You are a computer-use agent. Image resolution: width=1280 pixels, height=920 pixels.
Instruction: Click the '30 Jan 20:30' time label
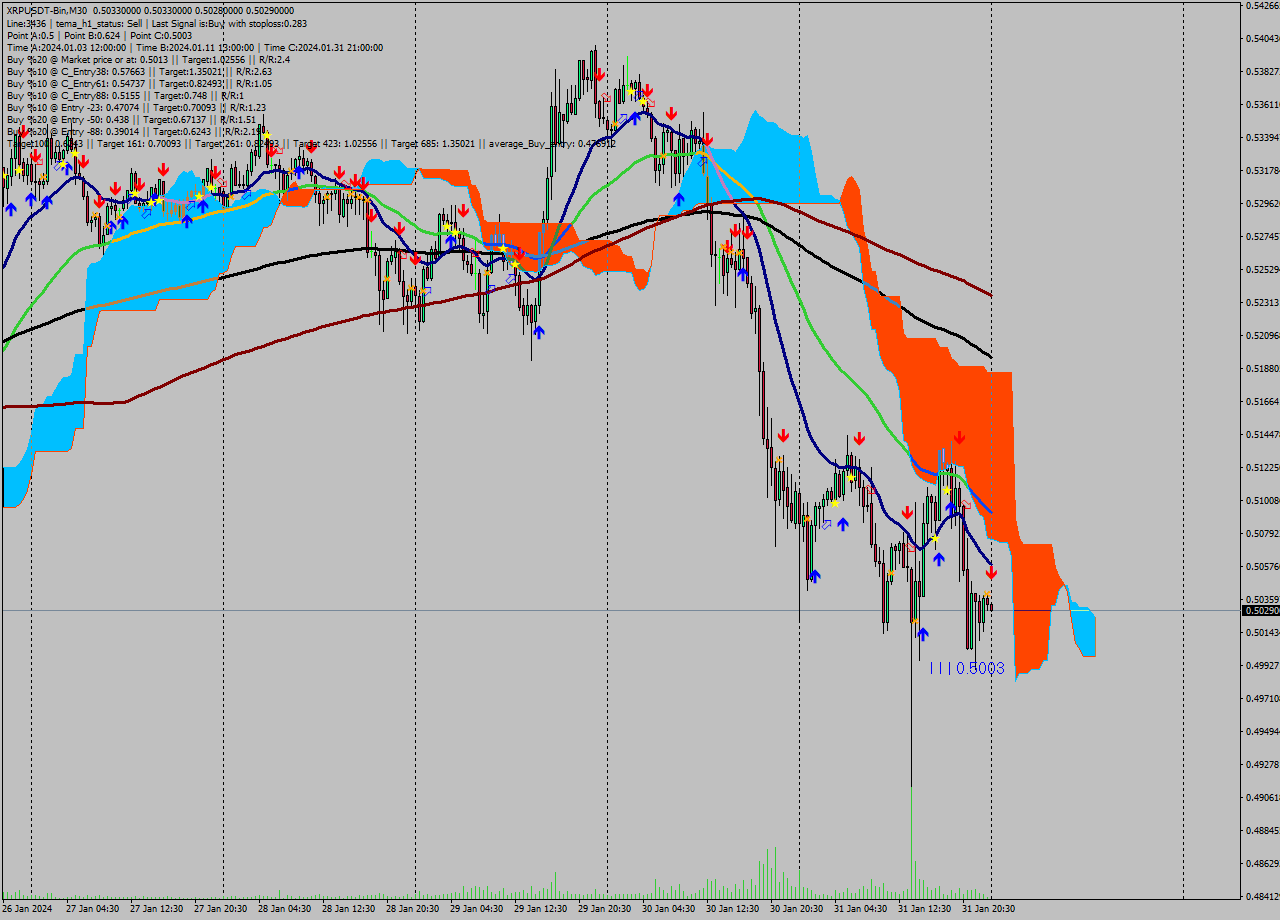click(x=797, y=909)
